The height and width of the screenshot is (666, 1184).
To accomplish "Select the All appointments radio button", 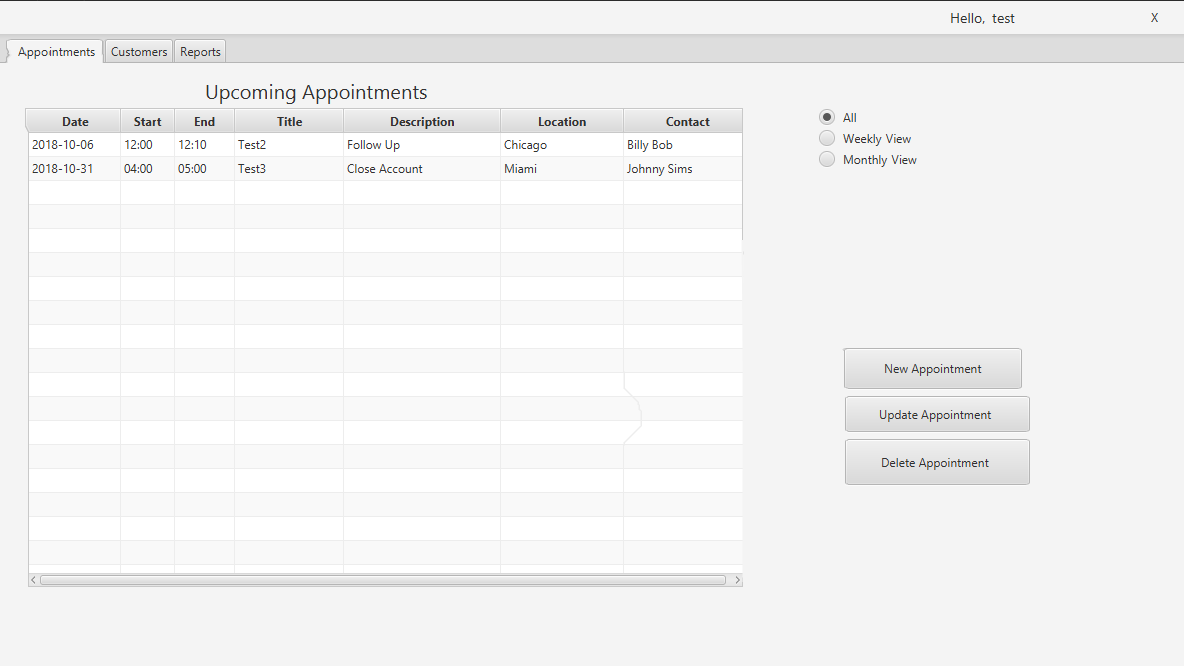I will [827, 117].
